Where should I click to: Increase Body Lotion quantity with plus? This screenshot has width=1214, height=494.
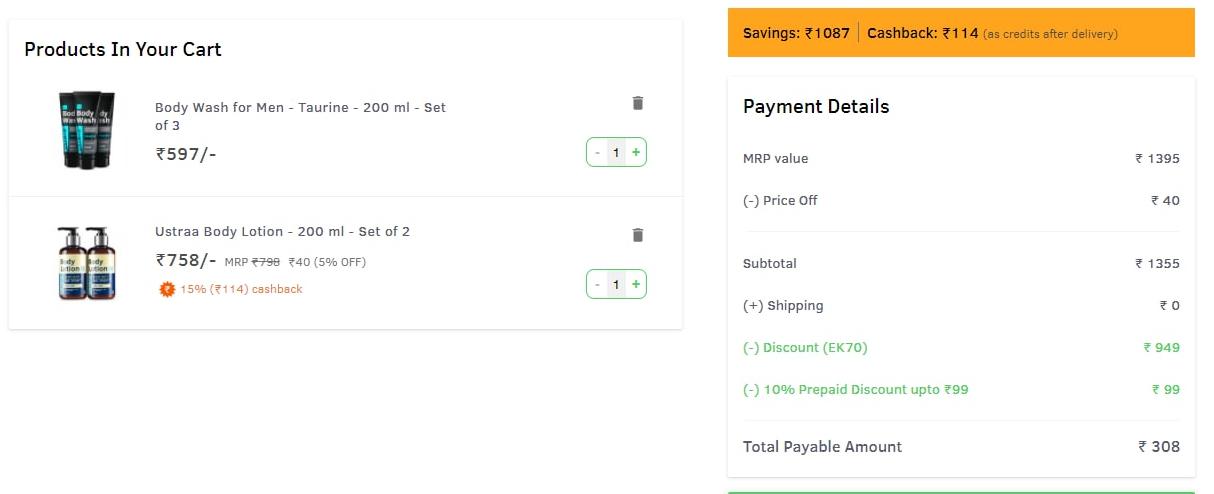[x=636, y=284]
